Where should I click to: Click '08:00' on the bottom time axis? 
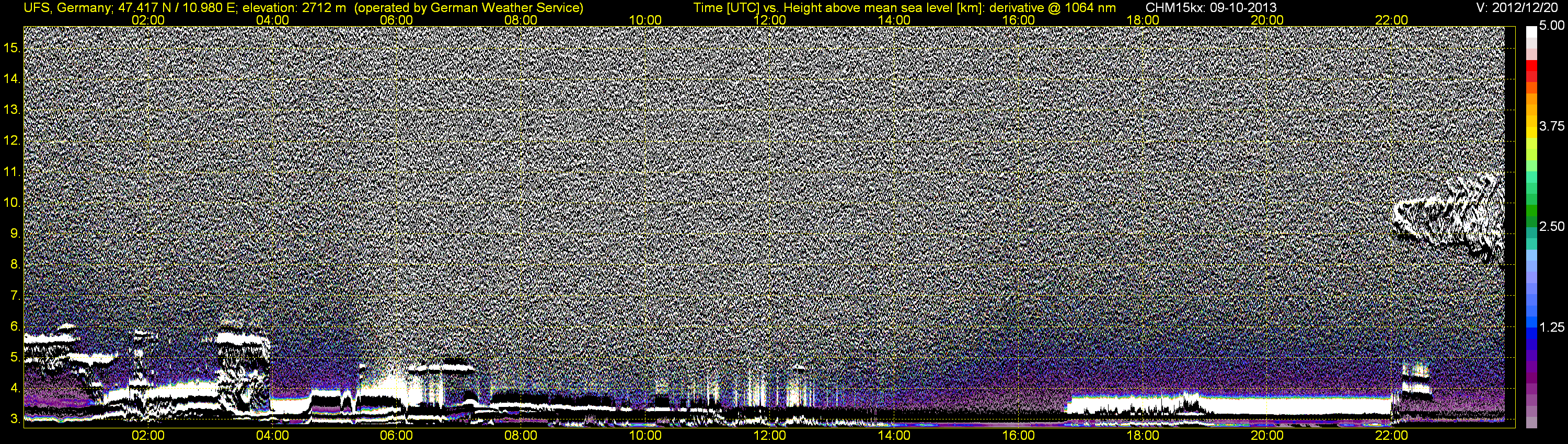[521, 436]
